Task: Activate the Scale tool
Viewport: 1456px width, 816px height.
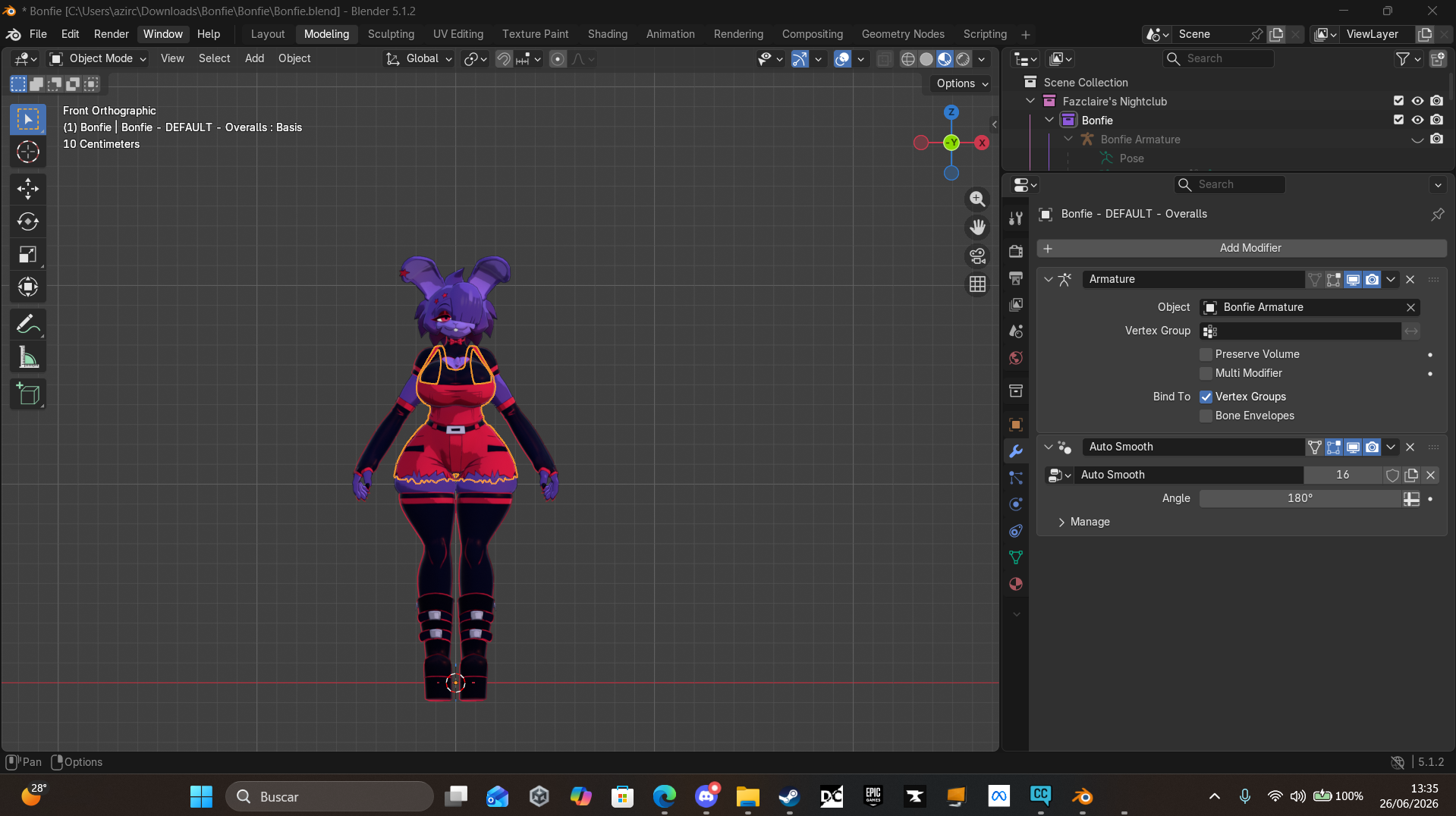Action: (28, 254)
